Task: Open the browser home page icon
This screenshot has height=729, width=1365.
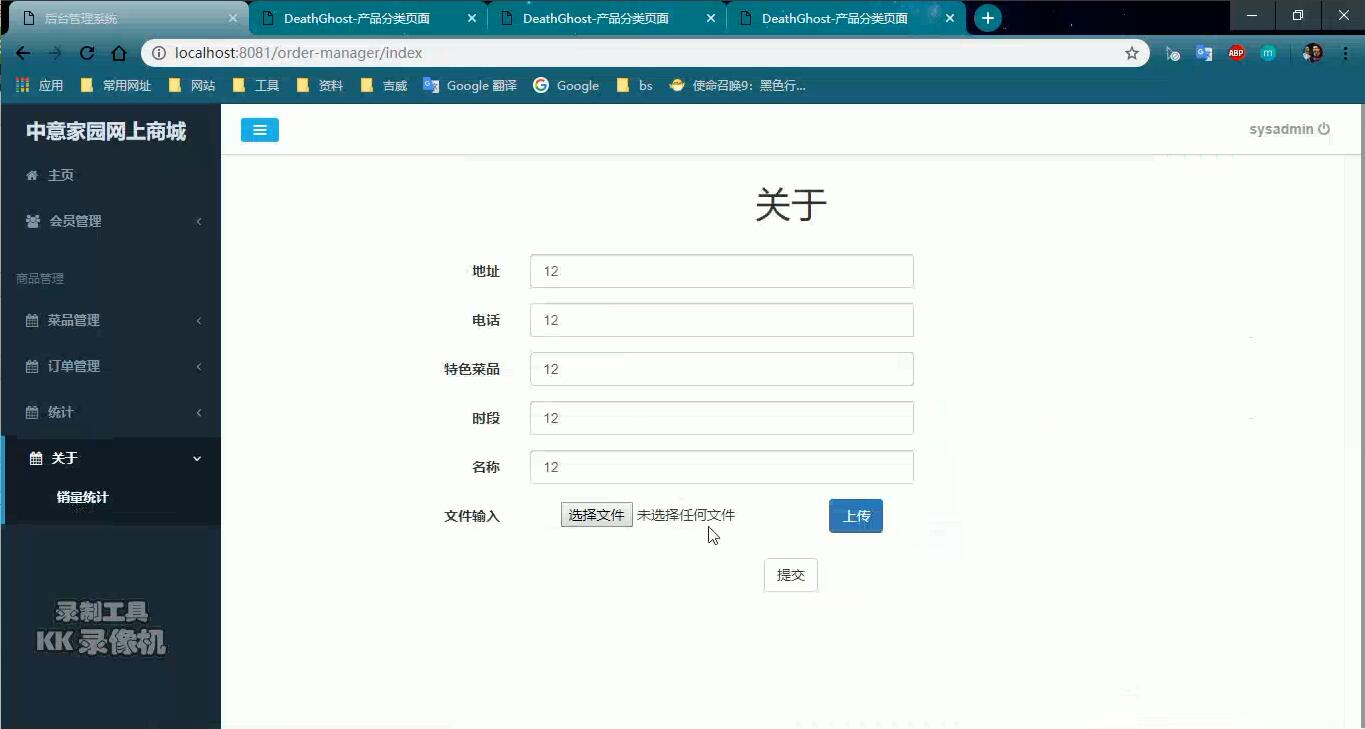Action: click(x=119, y=53)
